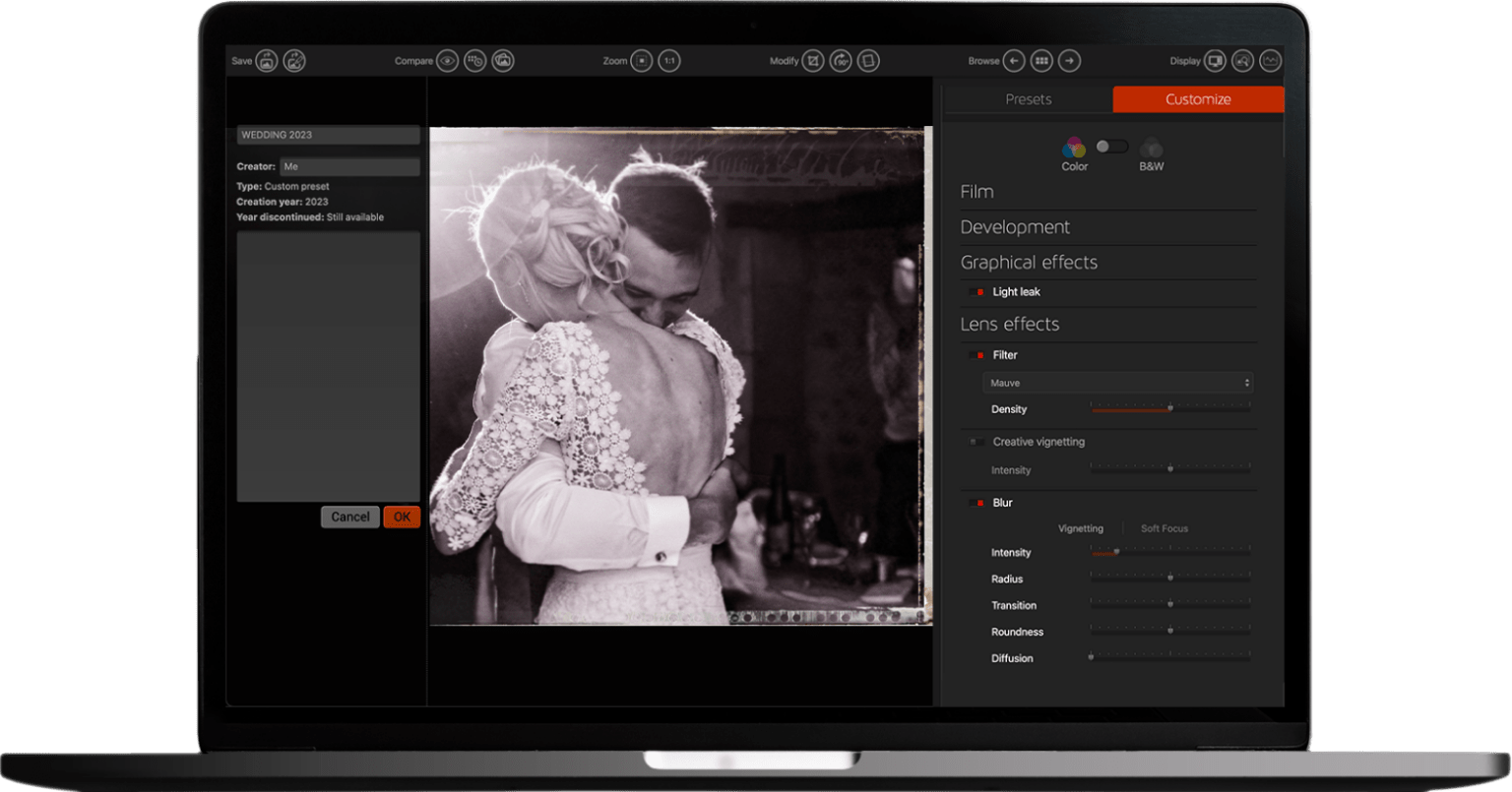Activate the 1:1 zoom icon
1512x792 pixels.
(x=670, y=60)
